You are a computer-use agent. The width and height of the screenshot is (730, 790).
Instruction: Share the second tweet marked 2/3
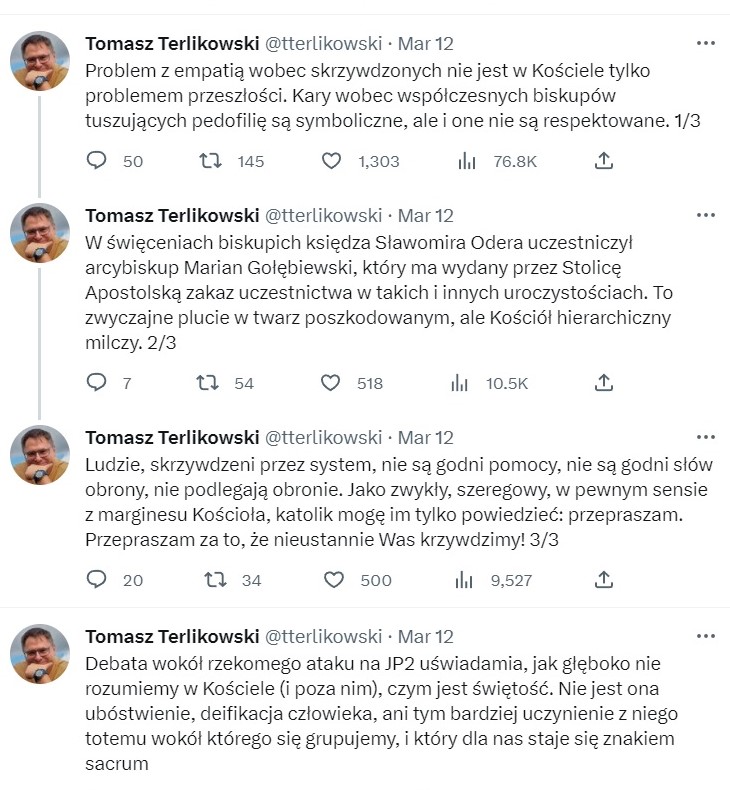click(x=603, y=382)
